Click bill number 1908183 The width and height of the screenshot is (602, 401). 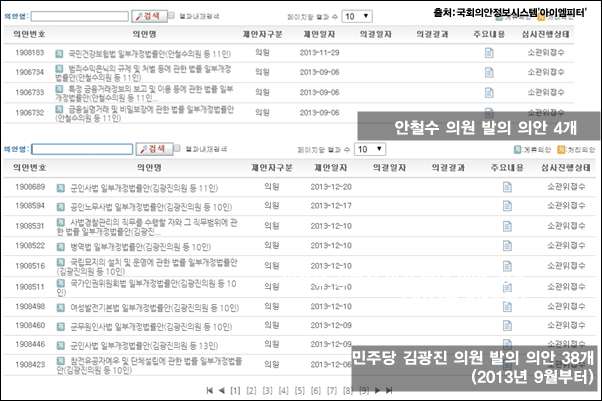pyautogui.click(x=30, y=53)
